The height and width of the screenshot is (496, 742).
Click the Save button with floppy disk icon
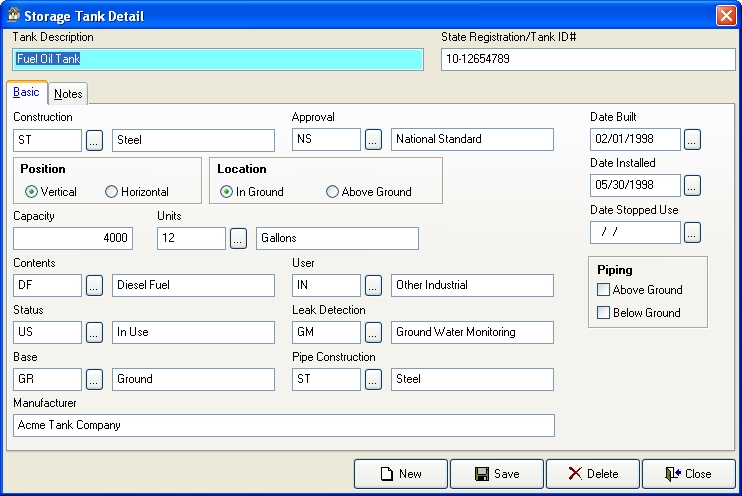point(496,474)
